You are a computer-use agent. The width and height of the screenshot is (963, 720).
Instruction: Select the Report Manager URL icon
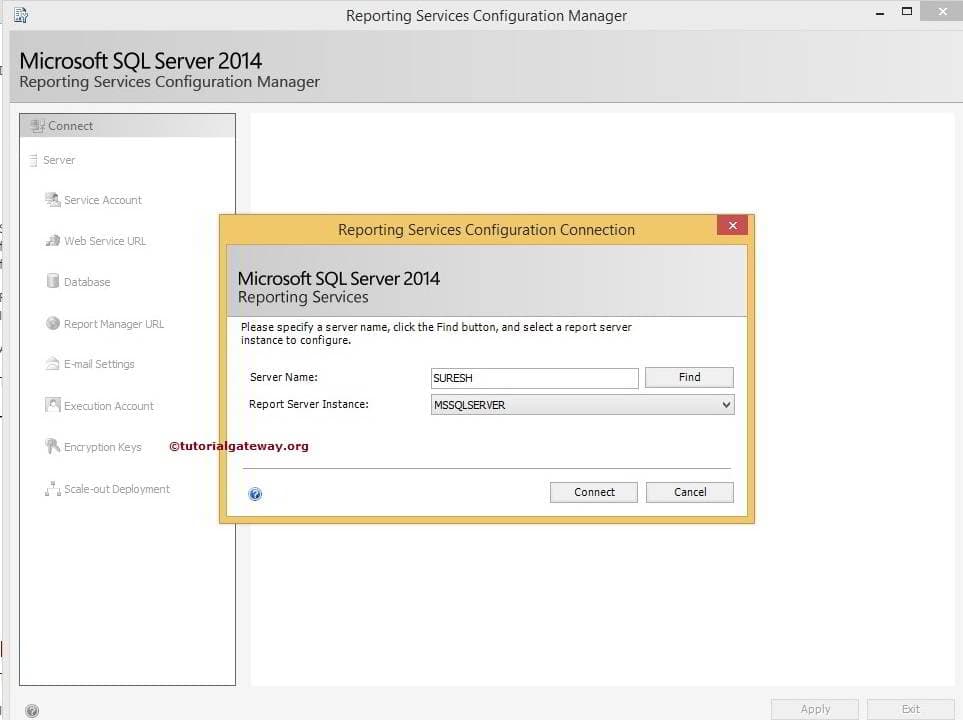pos(52,323)
